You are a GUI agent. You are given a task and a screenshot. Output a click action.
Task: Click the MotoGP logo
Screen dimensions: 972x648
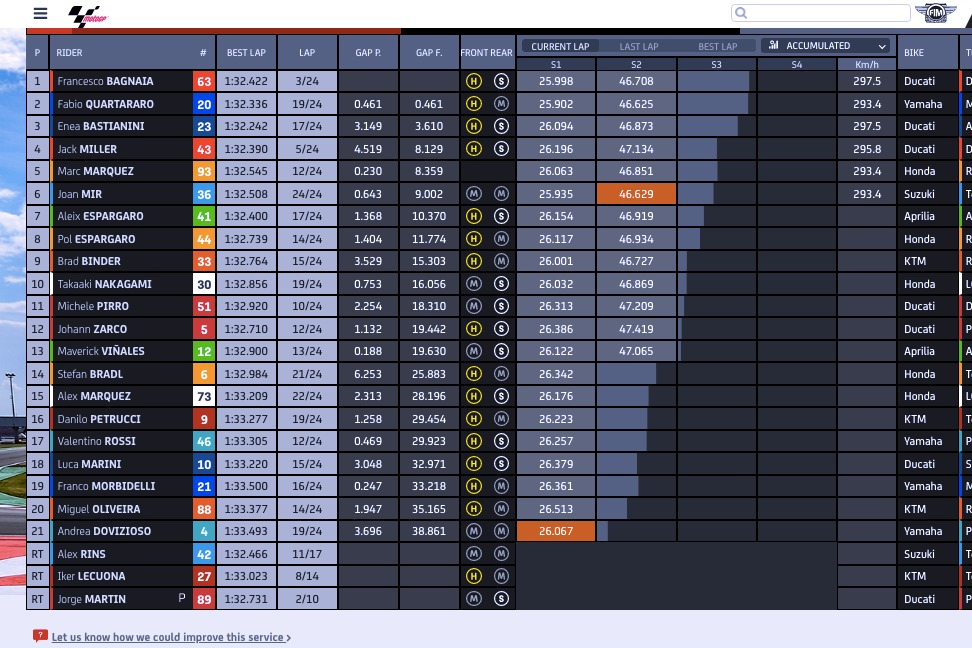(87, 15)
